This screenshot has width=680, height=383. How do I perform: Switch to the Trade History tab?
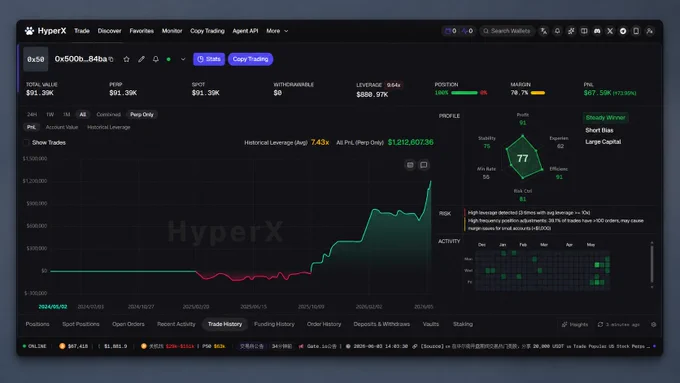click(225, 324)
